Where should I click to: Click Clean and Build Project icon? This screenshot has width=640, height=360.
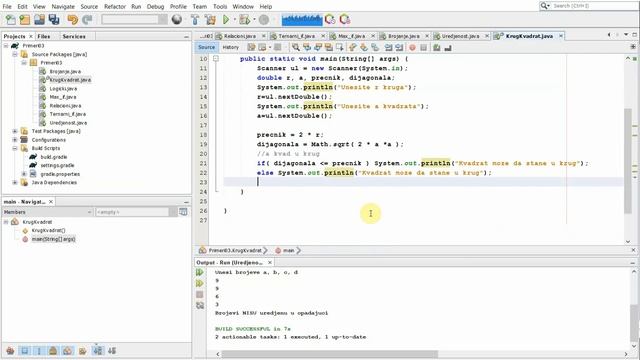[210, 19]
